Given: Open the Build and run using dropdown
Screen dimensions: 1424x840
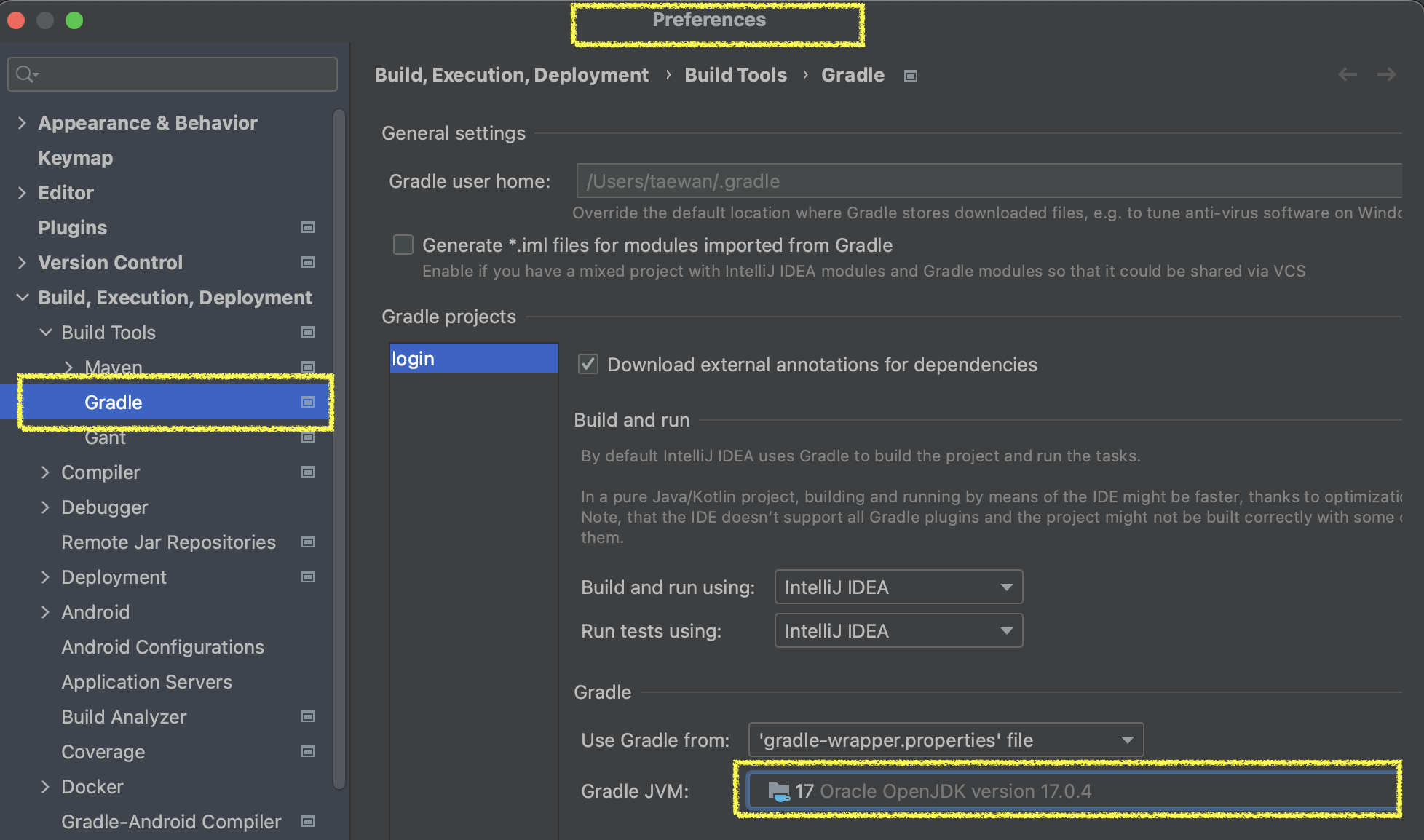Looking at the screenshot, I should [898, 587].
